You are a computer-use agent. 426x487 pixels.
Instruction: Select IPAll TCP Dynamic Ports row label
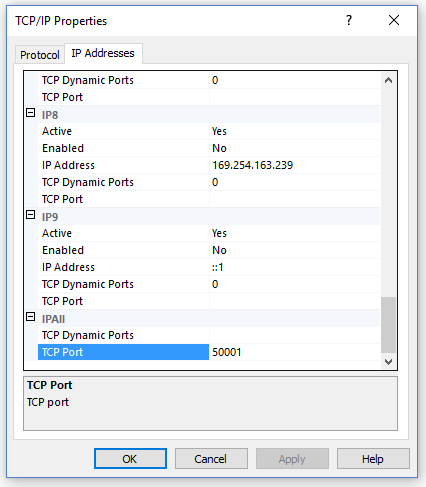coord(123,335)
